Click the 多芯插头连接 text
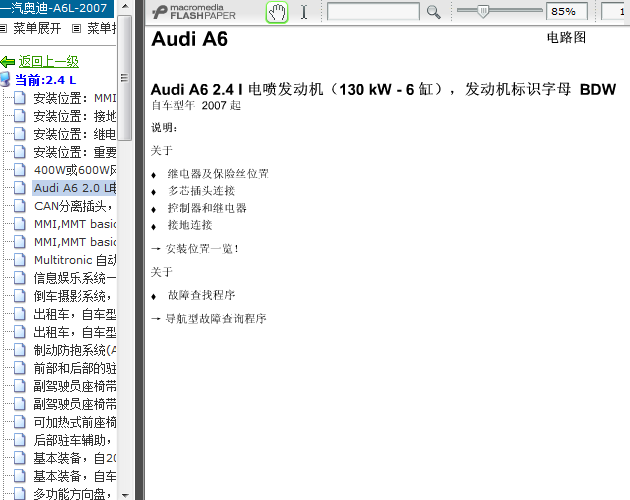Image resolution: width=630 pixels, height=500 pixels. coord(201,191)
